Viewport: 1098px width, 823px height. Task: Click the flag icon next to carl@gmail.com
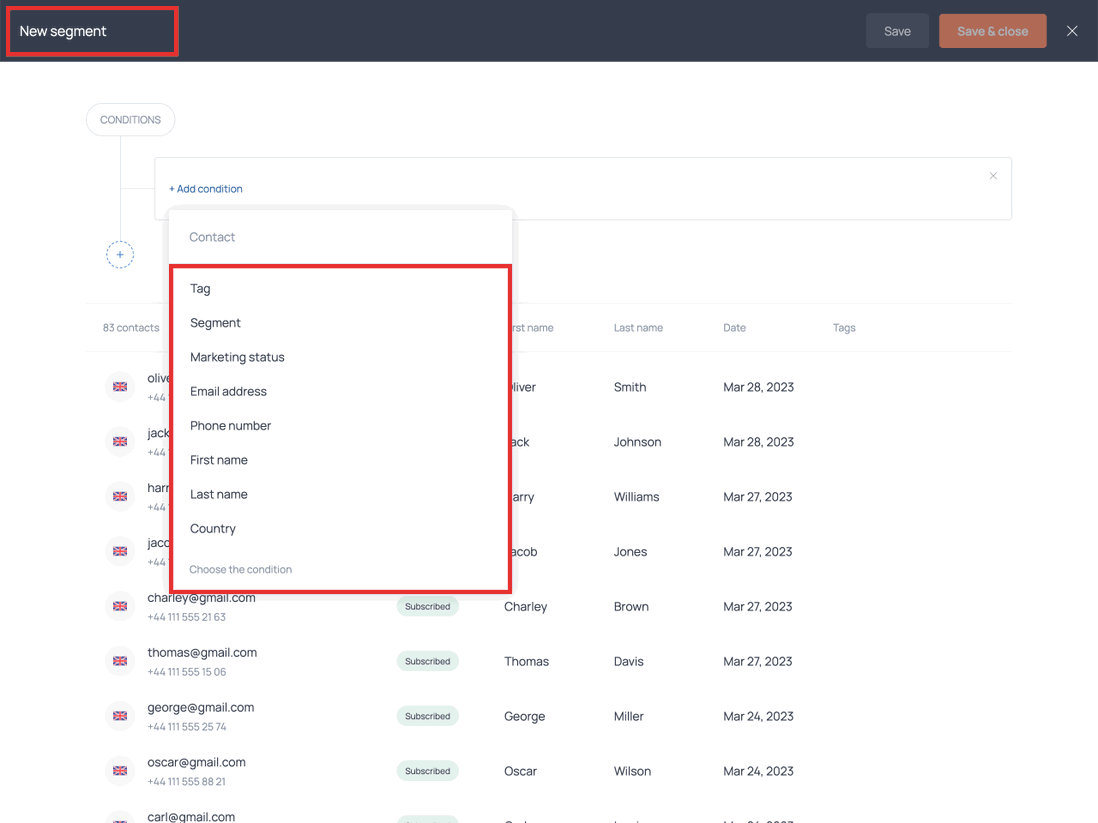[x=120, y=818]
